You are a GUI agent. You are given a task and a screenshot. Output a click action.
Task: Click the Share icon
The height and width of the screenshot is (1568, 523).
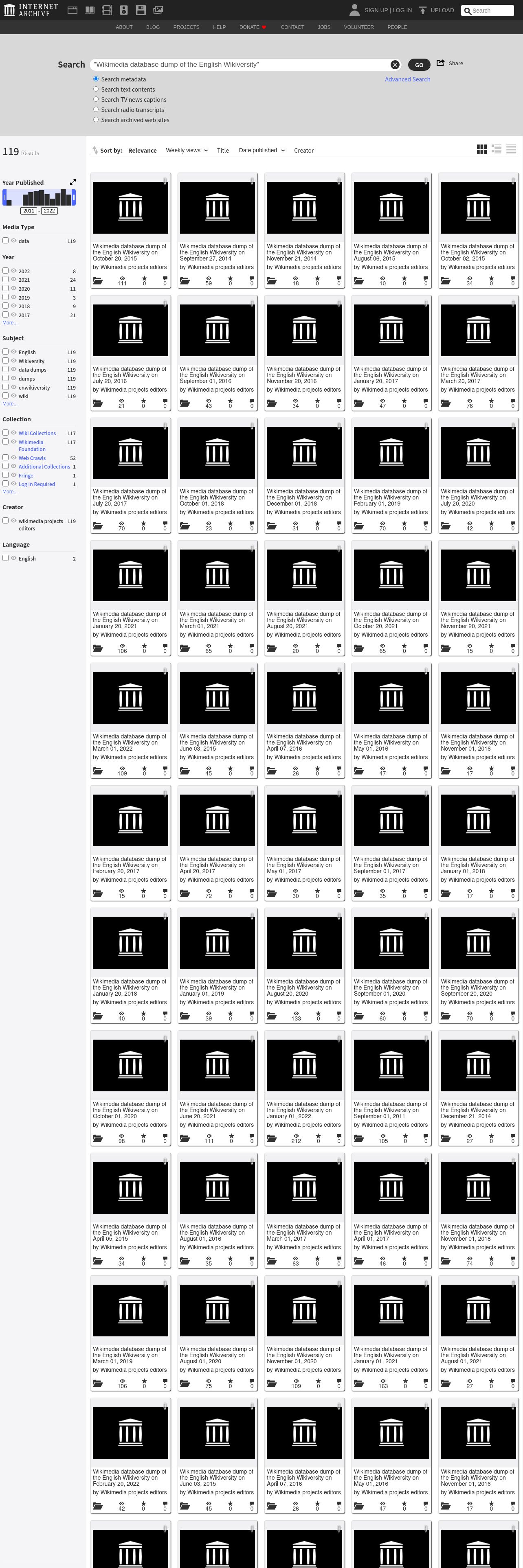(x=440, y=63)
